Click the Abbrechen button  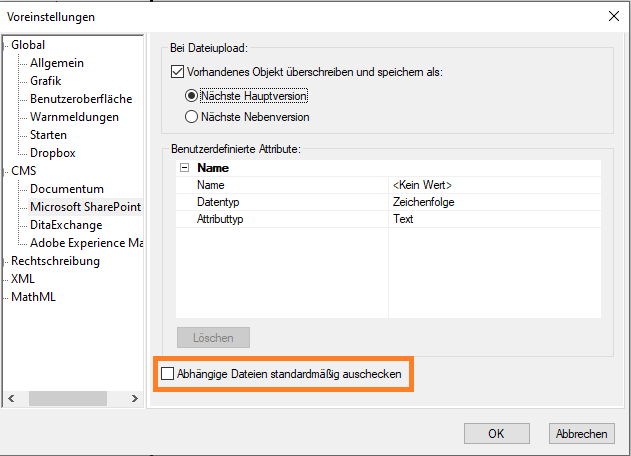[x=580, y=433]
